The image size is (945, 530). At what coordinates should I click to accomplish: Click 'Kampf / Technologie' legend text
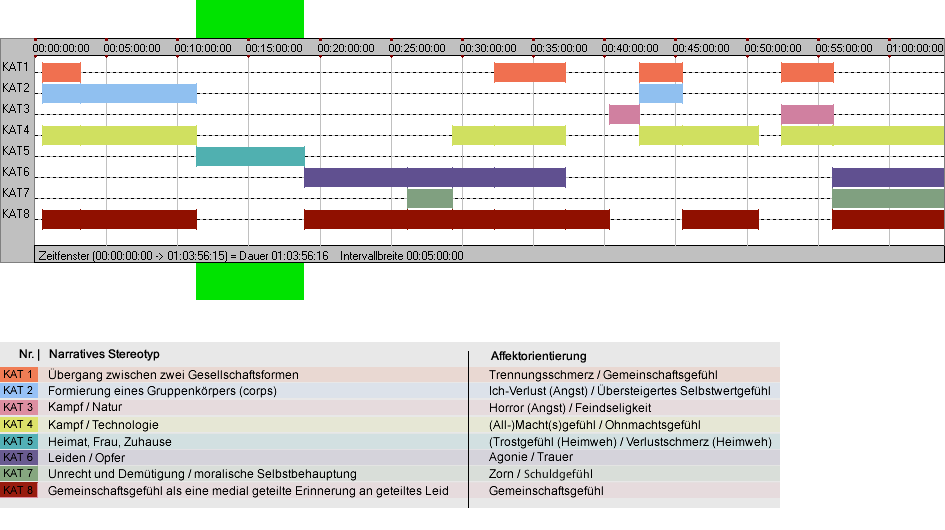[104, 425]
